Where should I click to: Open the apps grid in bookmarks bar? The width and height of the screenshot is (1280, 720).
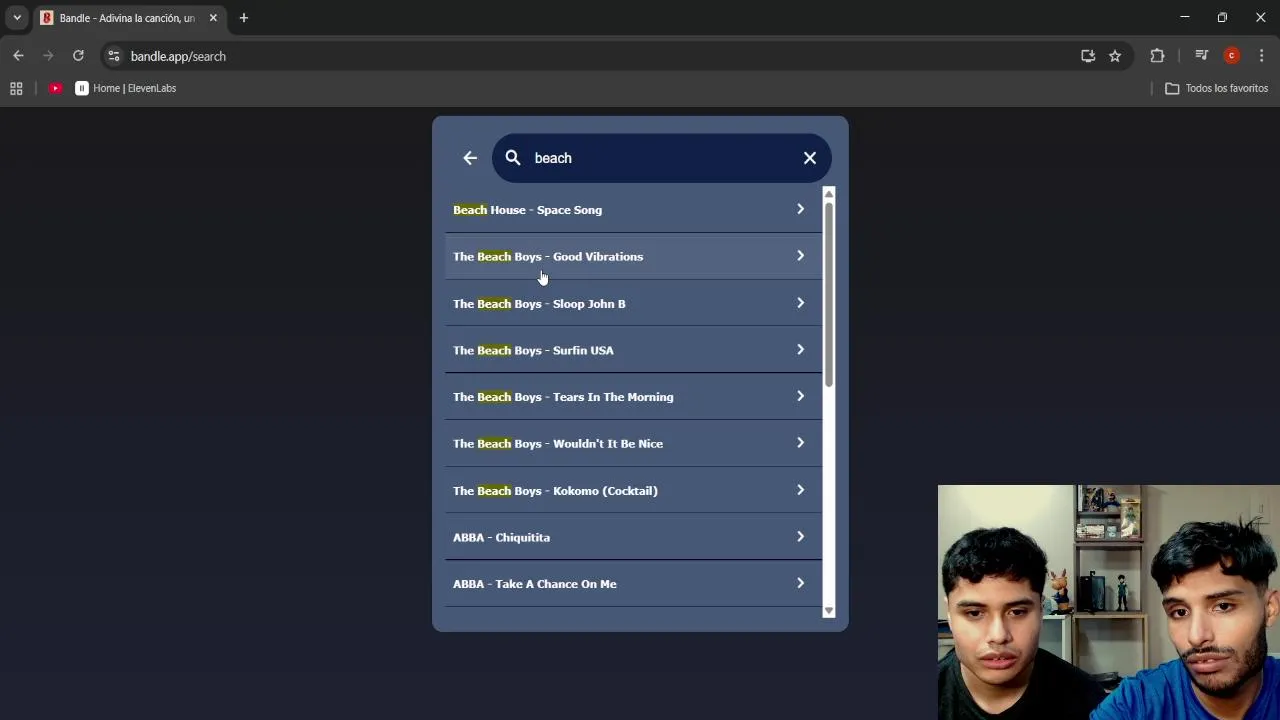[x=16, y=88]
